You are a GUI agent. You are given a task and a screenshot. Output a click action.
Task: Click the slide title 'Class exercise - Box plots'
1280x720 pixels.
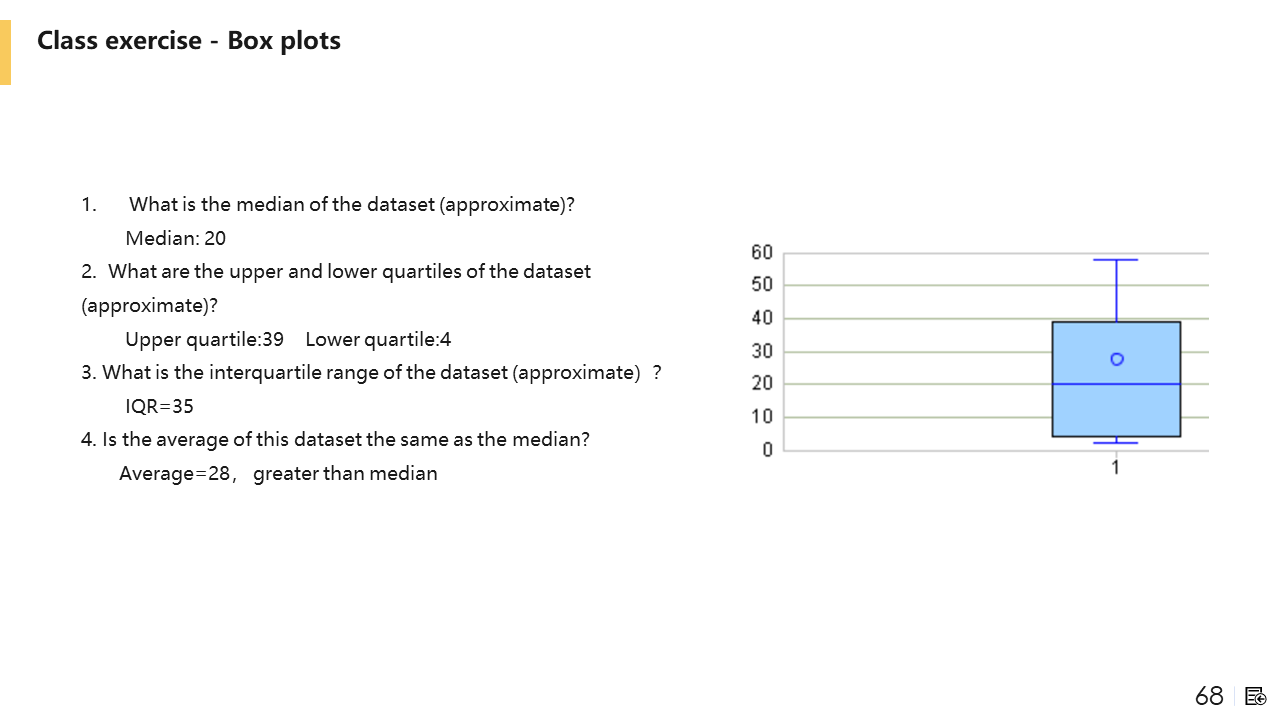189,41
